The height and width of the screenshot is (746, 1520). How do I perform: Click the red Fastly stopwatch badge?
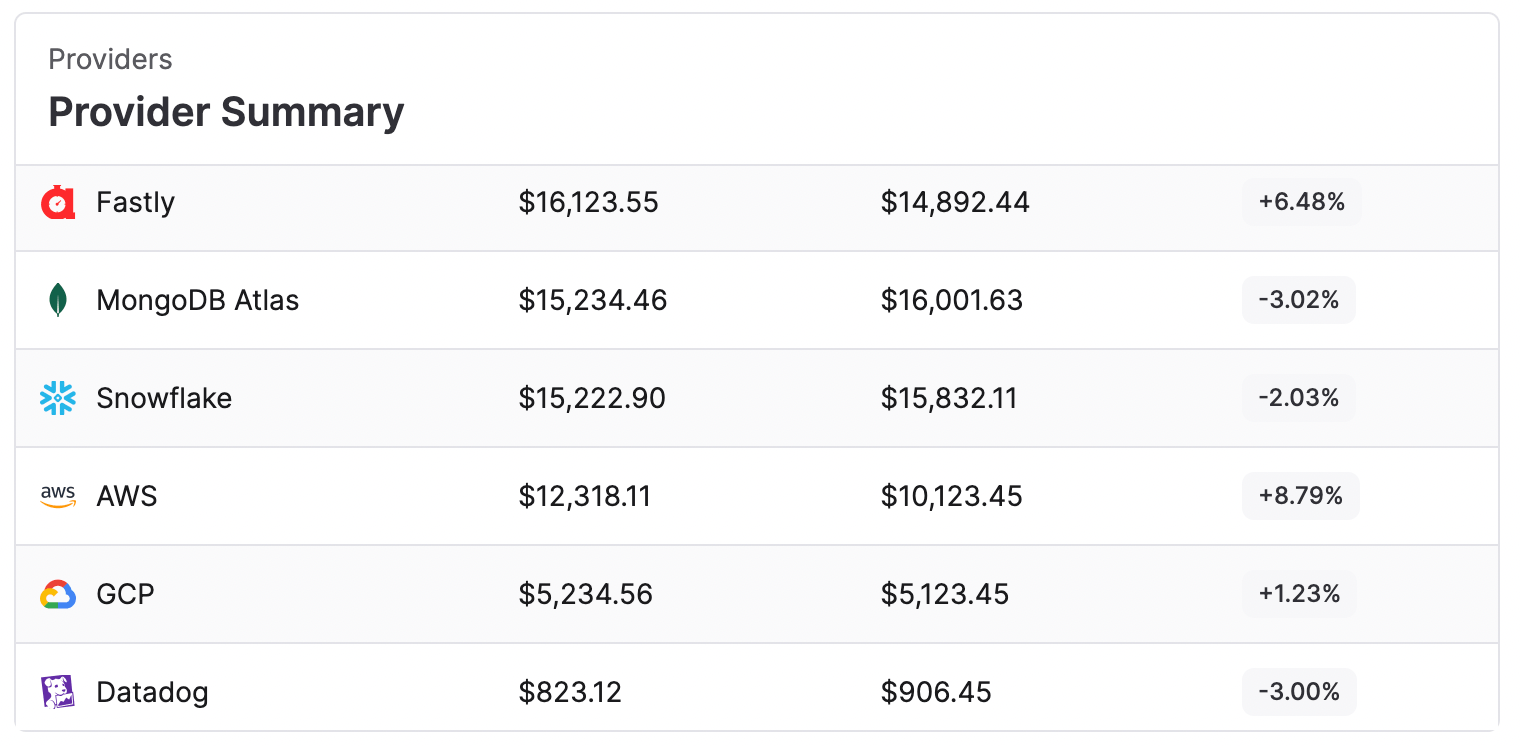point(58,202)
